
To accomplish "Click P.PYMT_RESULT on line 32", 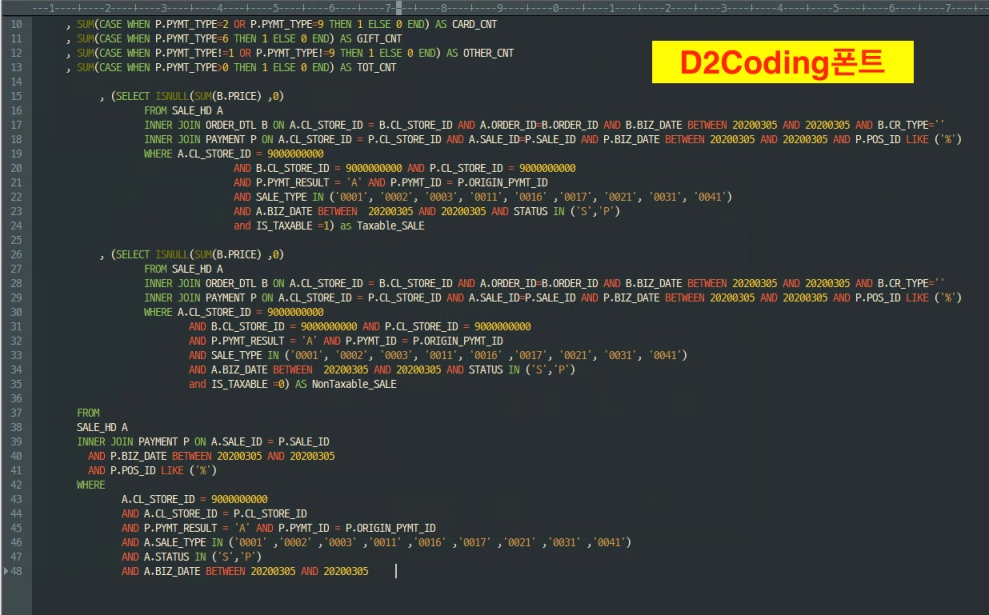I will point(248,341).
